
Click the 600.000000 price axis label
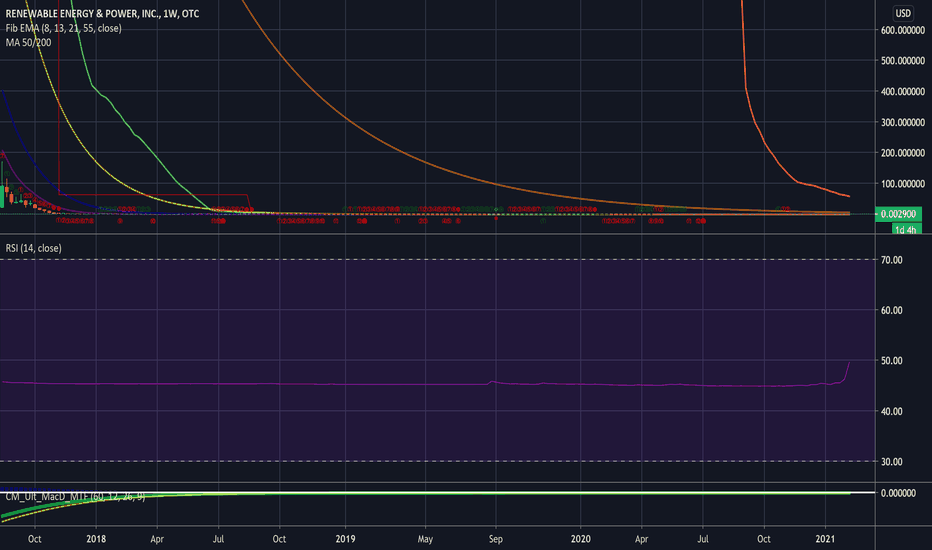coord(902,30)
